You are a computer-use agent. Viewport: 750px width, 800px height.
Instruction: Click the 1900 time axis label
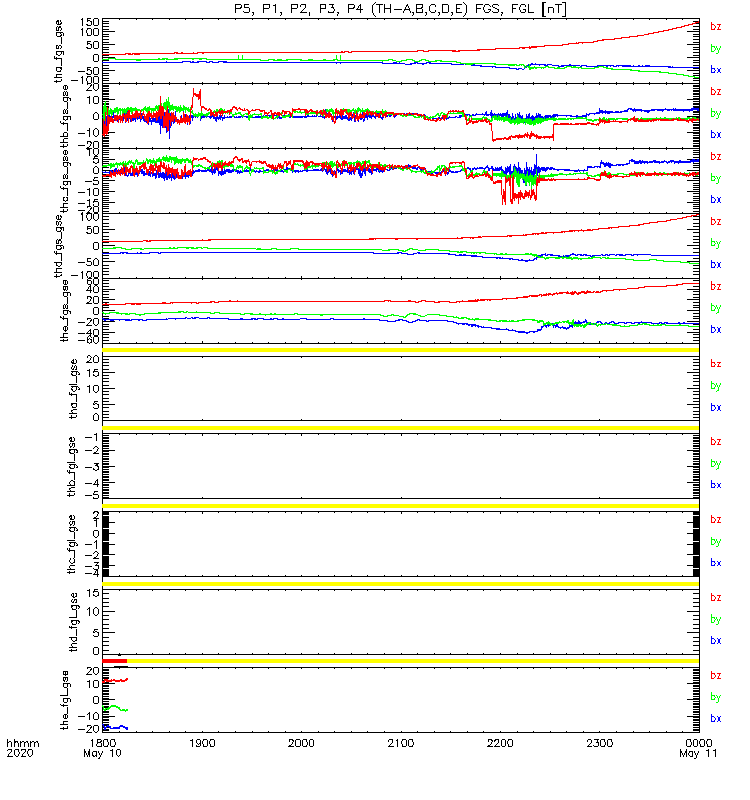pyautogui.click(x=202, y=743)
